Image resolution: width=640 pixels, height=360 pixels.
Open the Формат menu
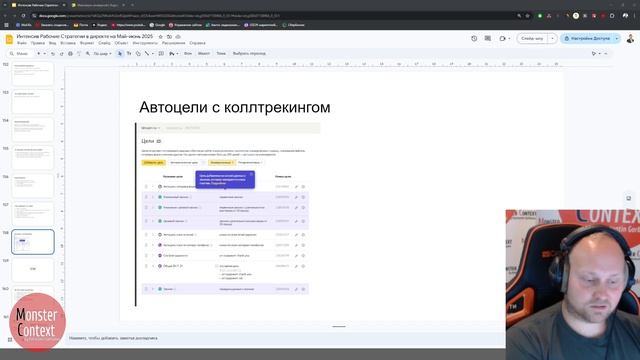point(87,43)
